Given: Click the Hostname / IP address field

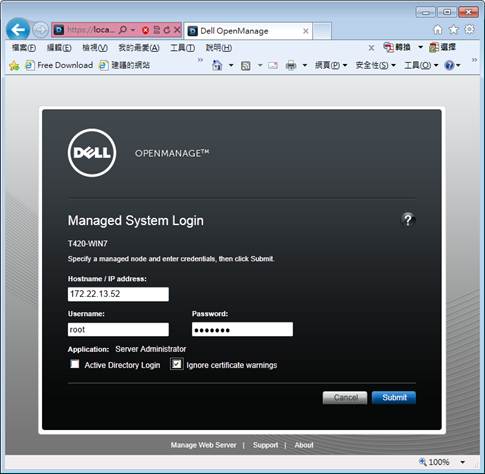Looking at the screenshot, I should coord(118,294).
